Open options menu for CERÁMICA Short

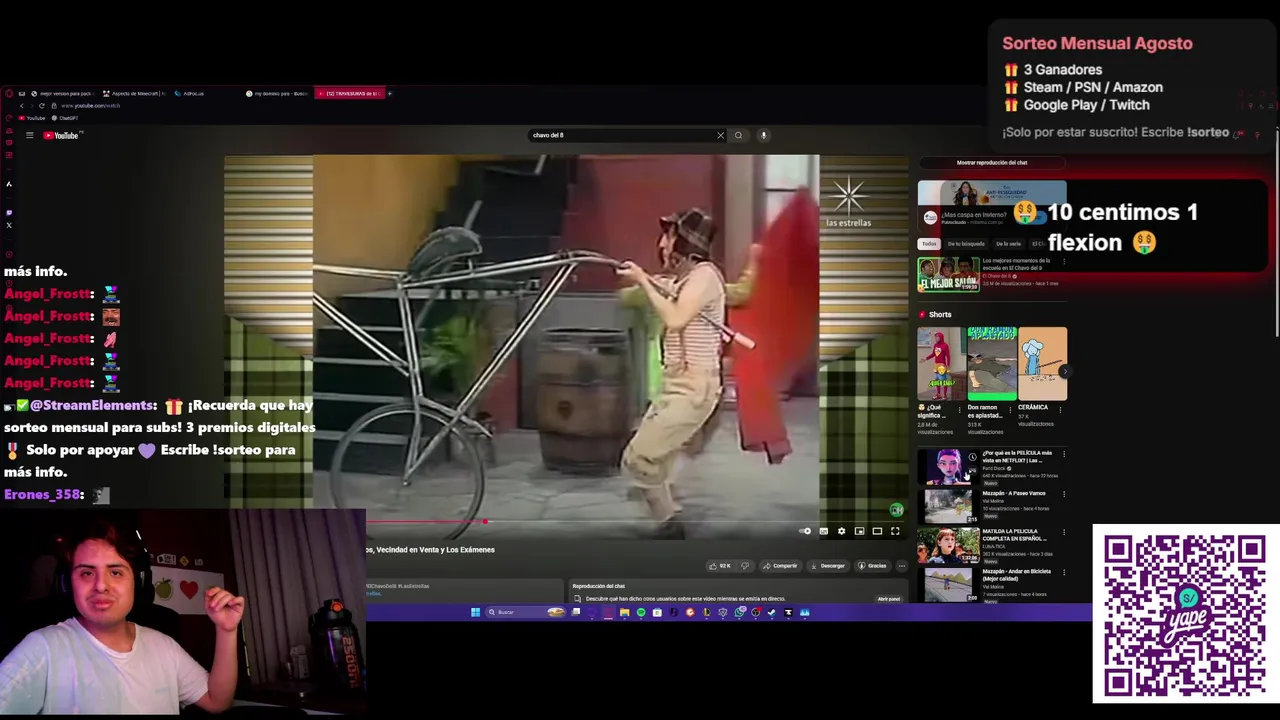1060,410
